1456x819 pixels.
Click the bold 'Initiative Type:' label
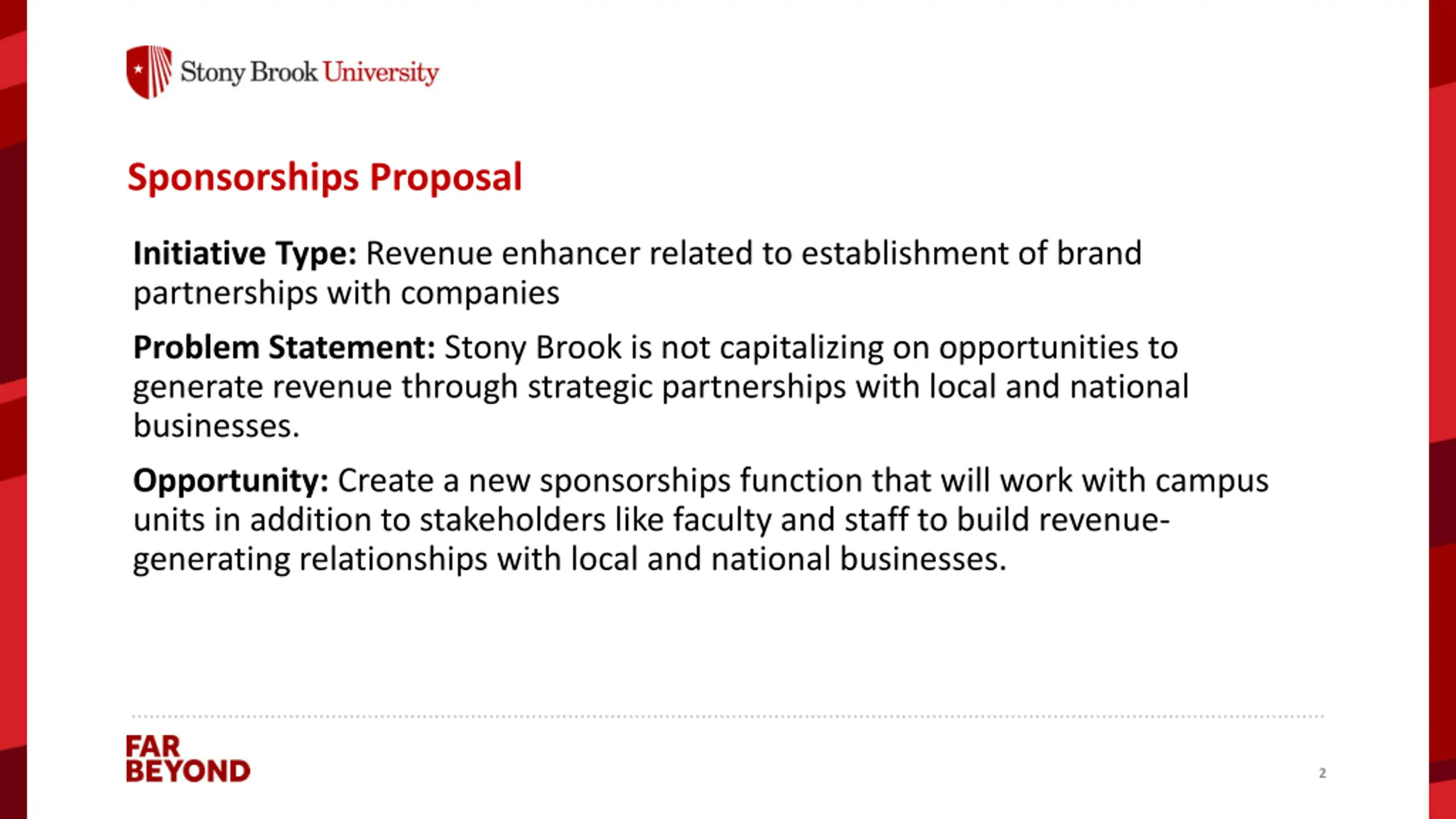pos(245,254)
